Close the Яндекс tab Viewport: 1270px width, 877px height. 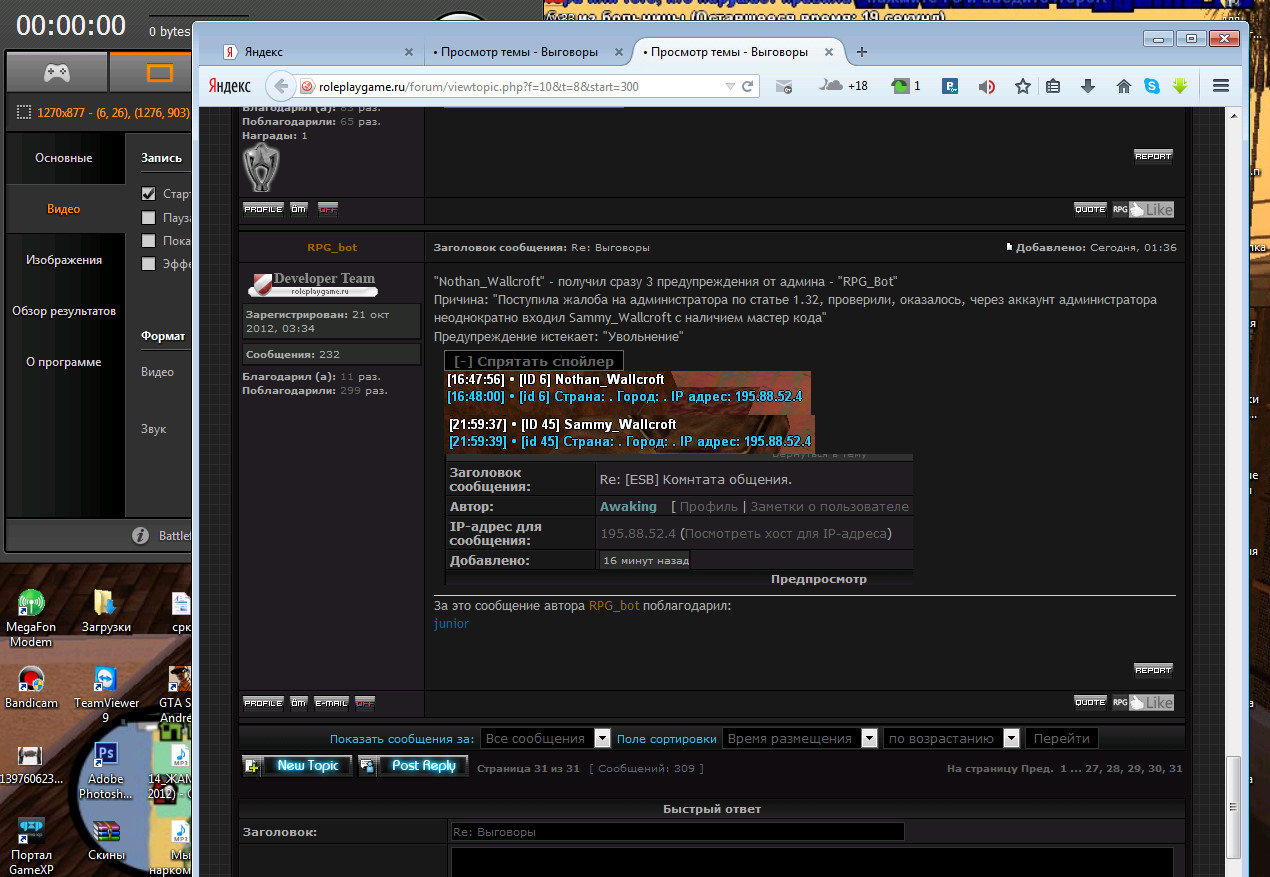pyautogui.click(x=408, y=52)
